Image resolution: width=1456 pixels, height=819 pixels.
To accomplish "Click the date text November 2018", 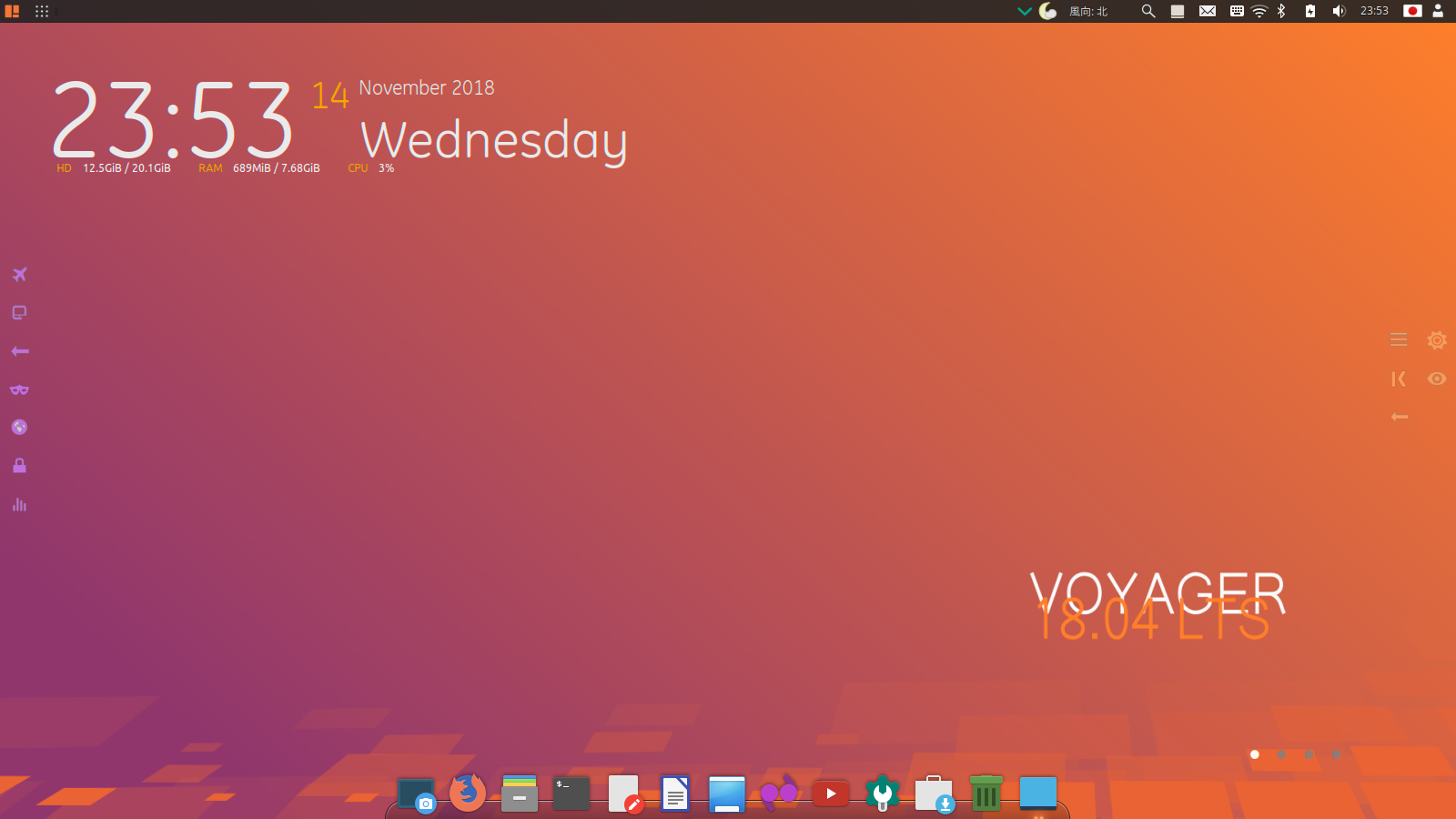I will 427,87.
